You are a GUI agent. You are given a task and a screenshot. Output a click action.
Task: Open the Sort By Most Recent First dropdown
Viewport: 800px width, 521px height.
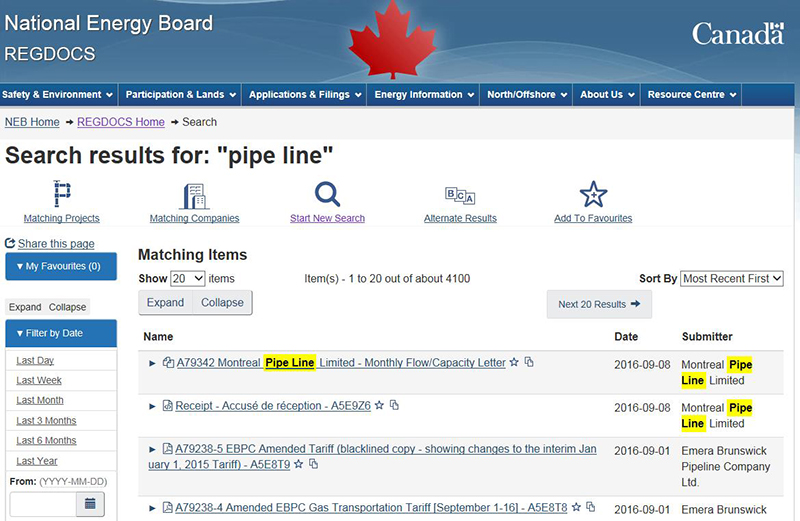732,279
